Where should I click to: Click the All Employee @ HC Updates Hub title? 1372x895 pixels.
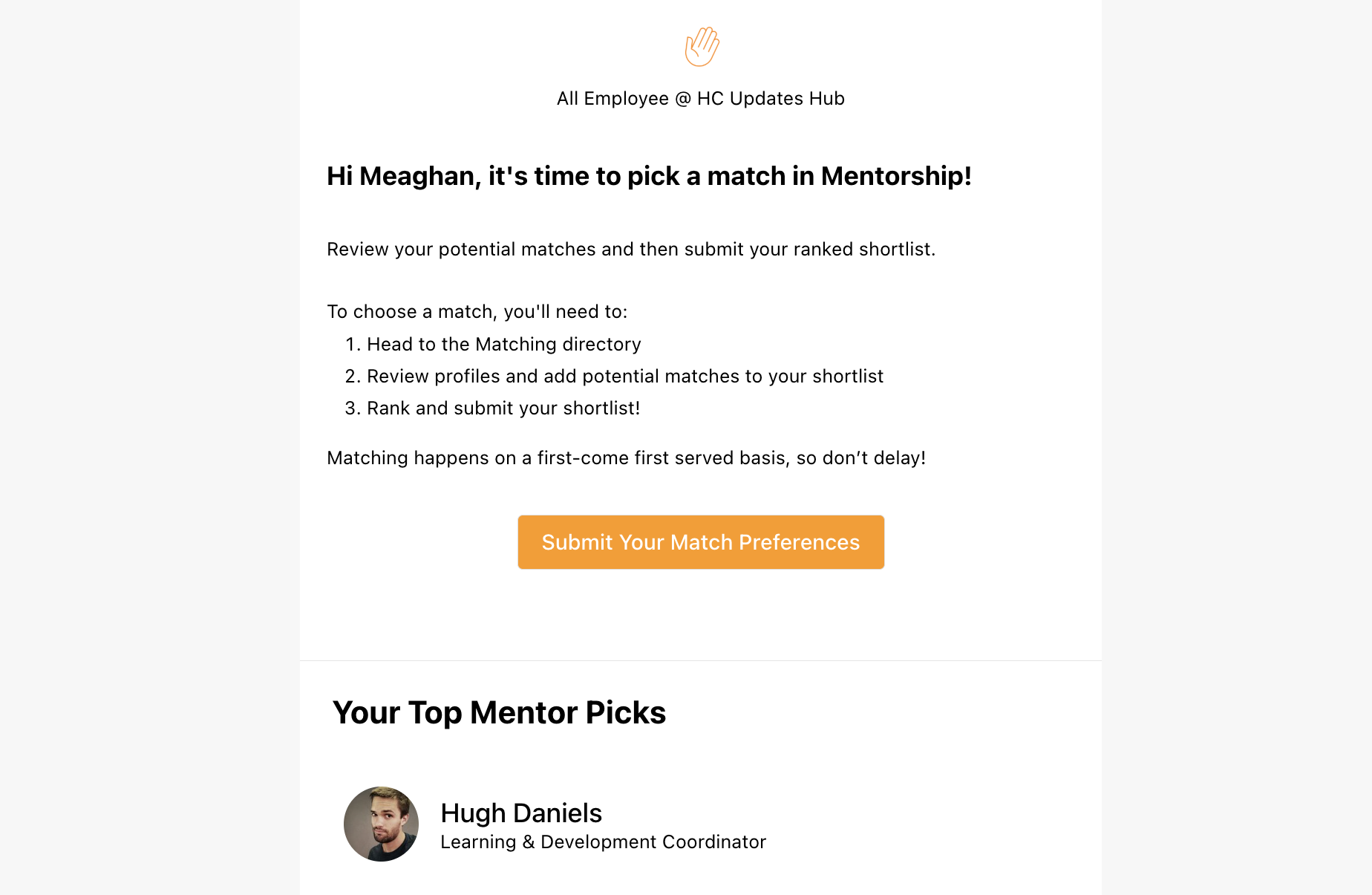click(700, 99)
